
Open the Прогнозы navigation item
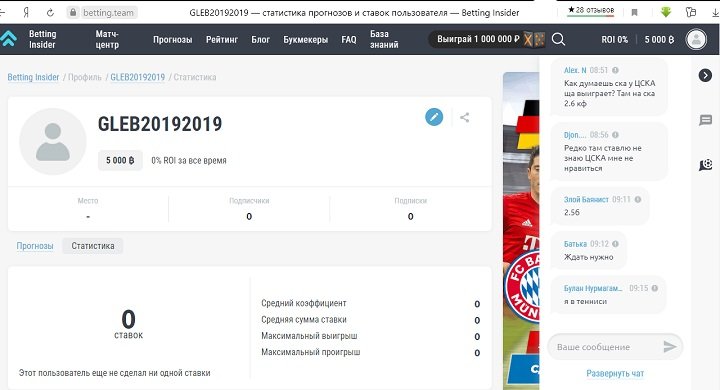pos(173,40)
